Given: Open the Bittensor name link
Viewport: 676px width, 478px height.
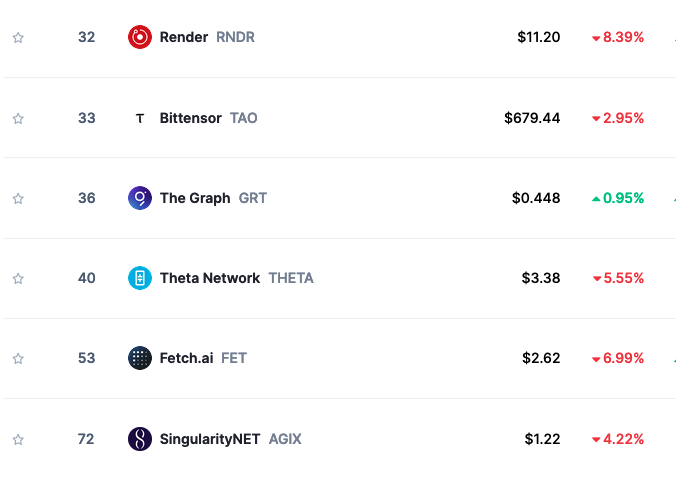Looking at the screenshot, I should tap(191, 118).
